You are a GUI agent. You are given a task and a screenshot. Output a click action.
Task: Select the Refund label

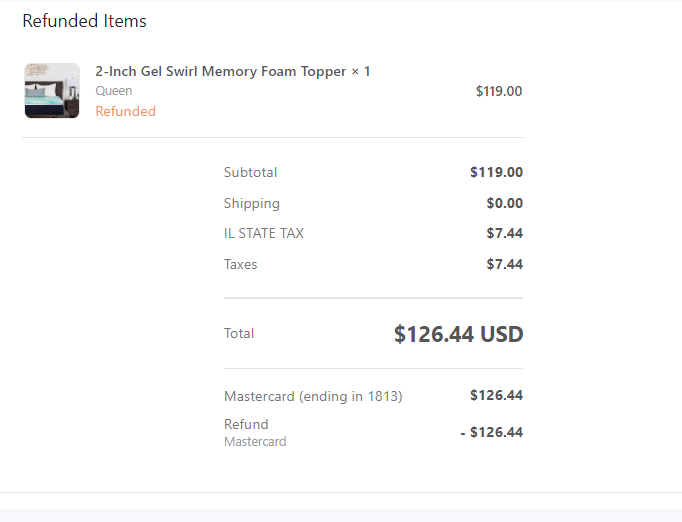pyautogui.click(x=246, y=424)
